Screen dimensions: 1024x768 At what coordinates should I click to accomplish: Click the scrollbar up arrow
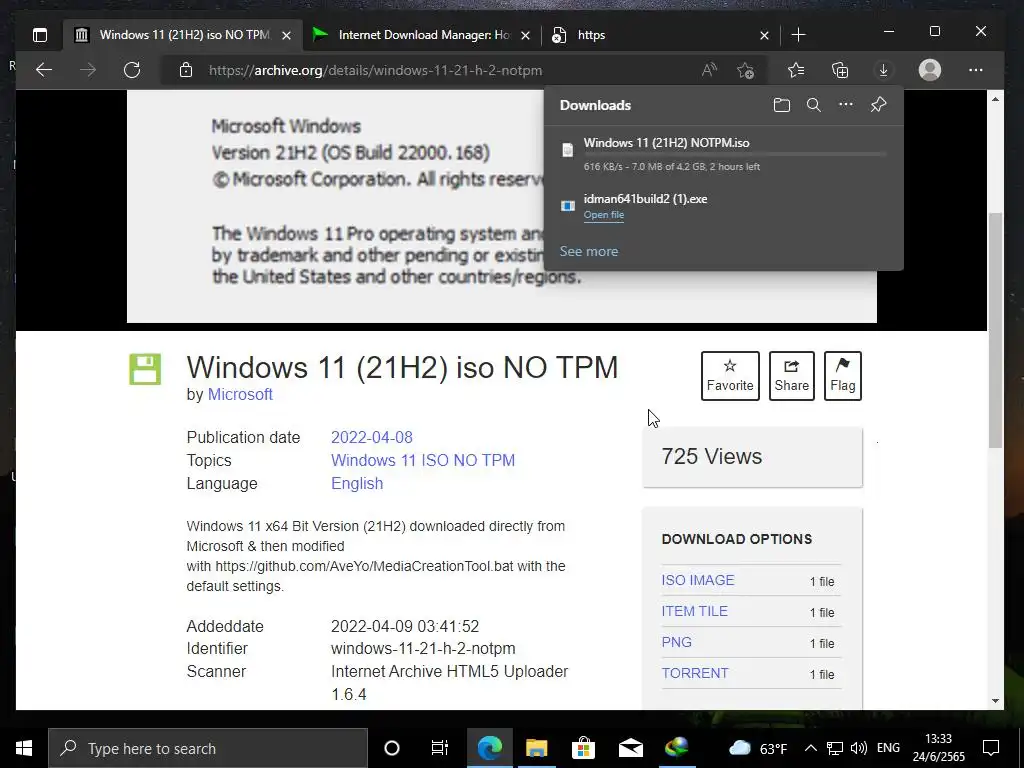click(995, 99)
